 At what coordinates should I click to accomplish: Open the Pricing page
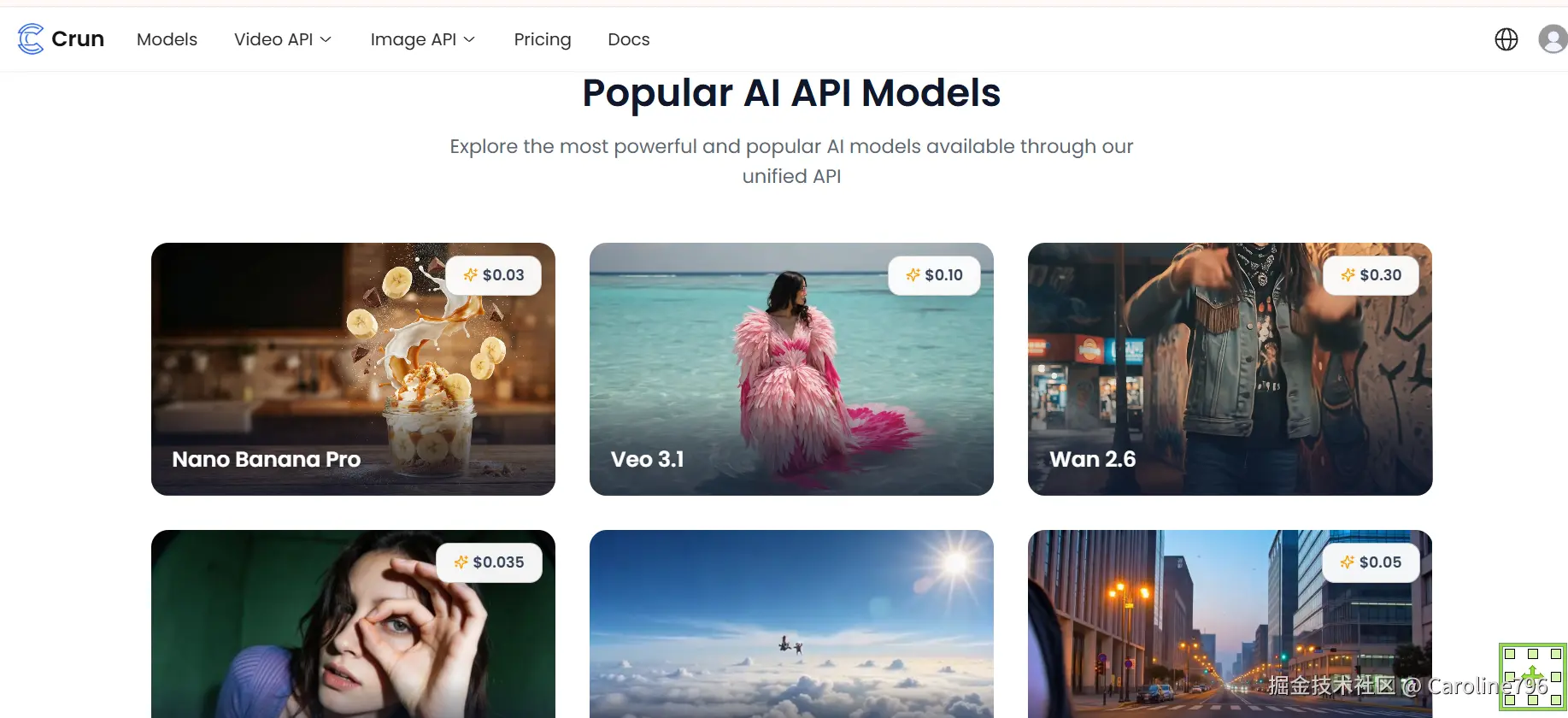click(543, 39)
